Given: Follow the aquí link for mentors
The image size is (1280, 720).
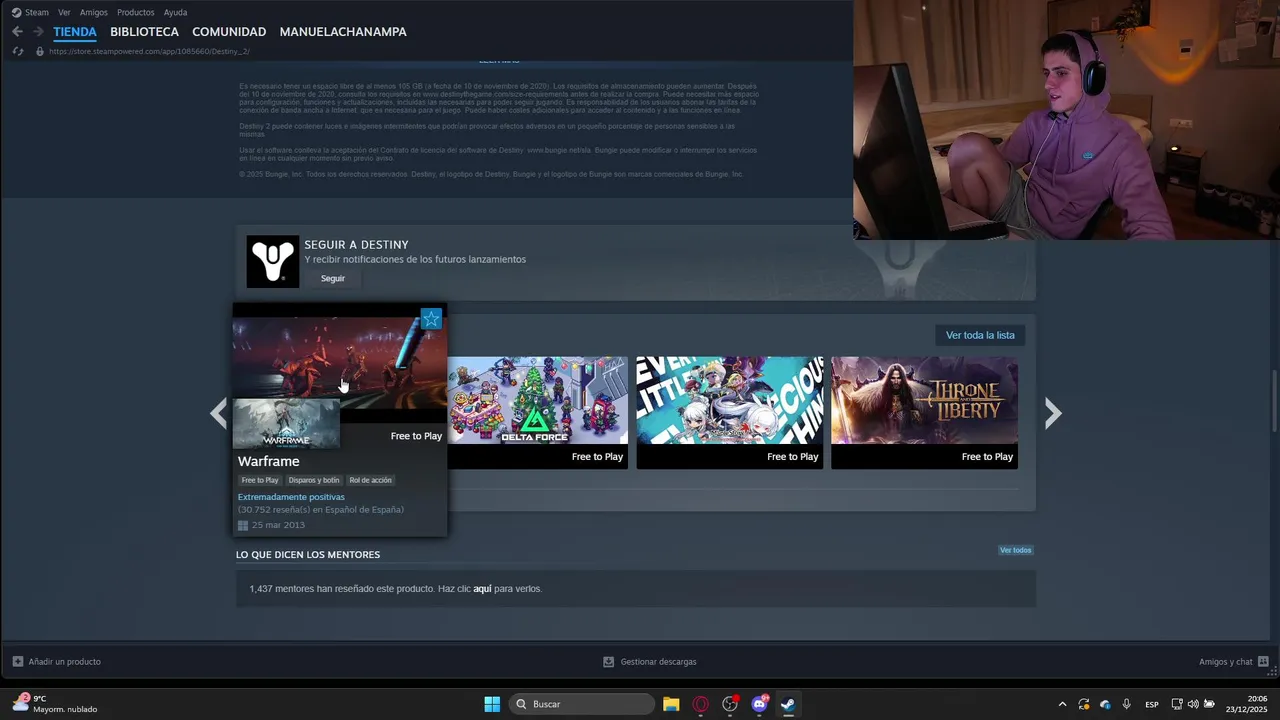Looking at the screenshot, I should [482, 589].
